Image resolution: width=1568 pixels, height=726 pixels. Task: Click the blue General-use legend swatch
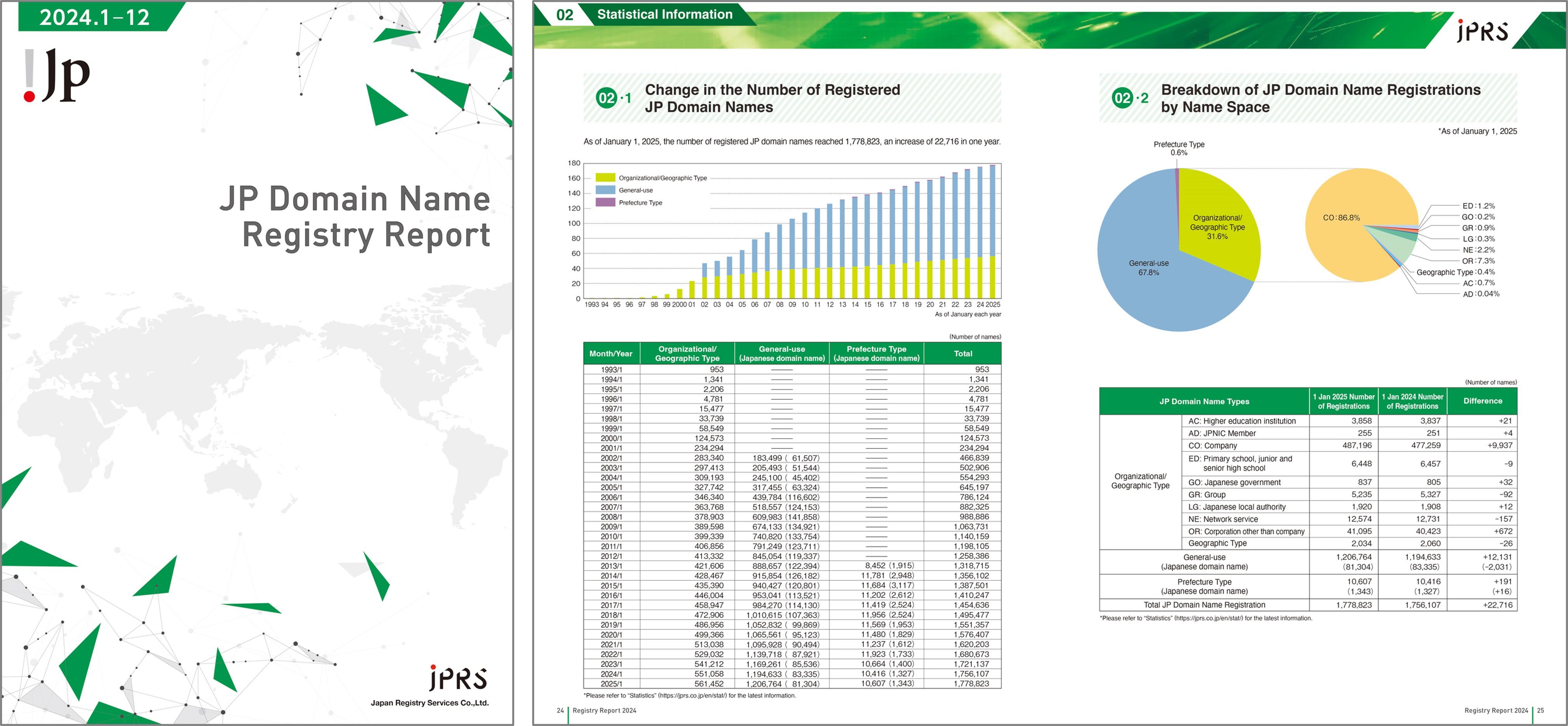605,190
